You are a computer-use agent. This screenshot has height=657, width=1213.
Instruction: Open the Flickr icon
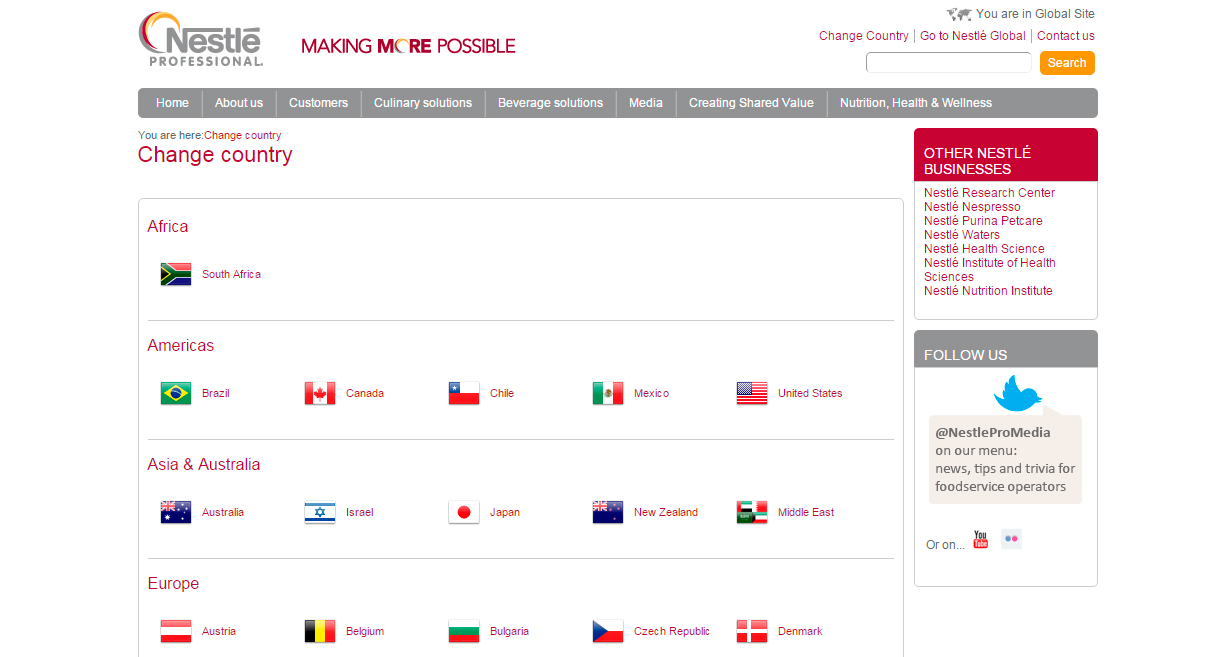click(x=1011, y=539)
